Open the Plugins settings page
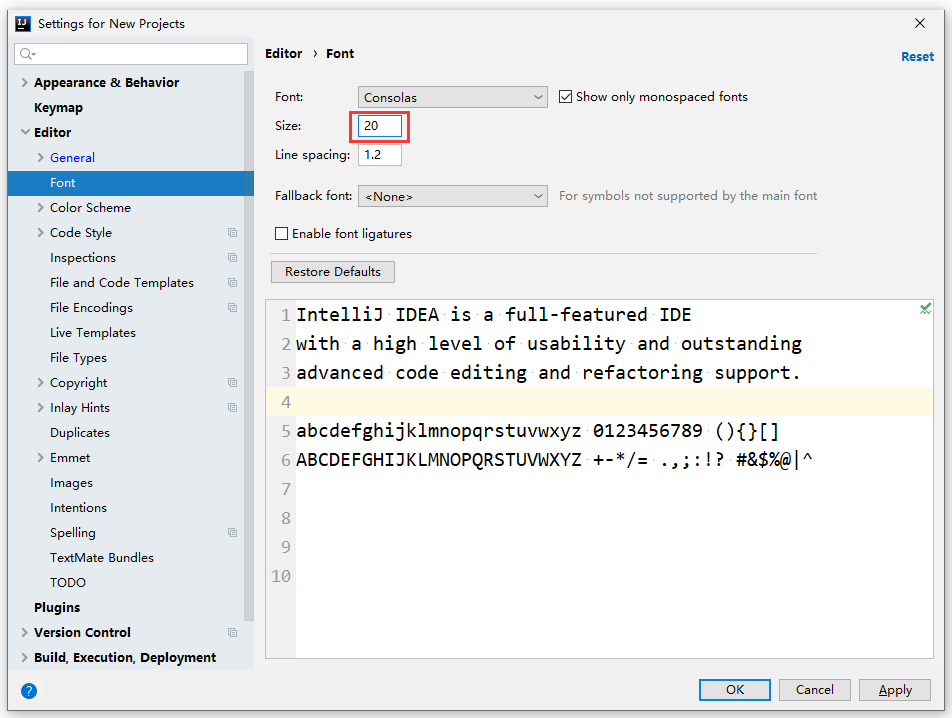 coord(57,608)
